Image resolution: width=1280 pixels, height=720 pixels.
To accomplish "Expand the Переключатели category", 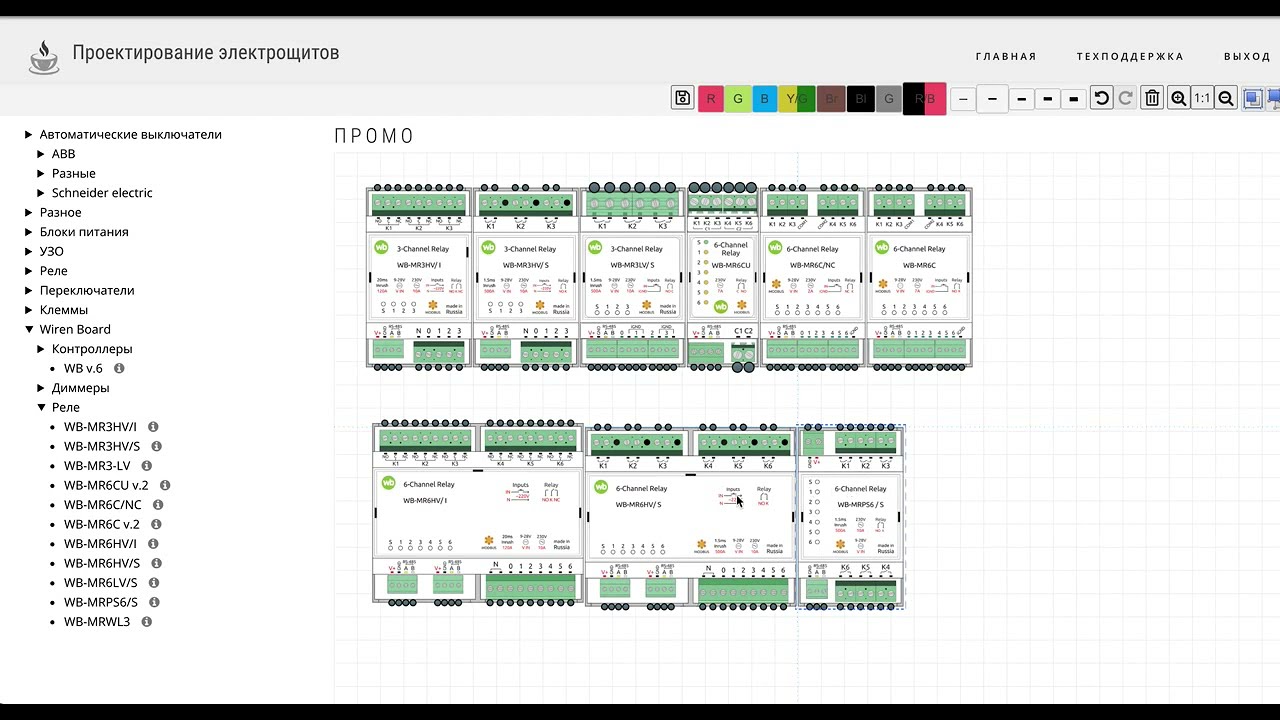I will click(29, 290).
